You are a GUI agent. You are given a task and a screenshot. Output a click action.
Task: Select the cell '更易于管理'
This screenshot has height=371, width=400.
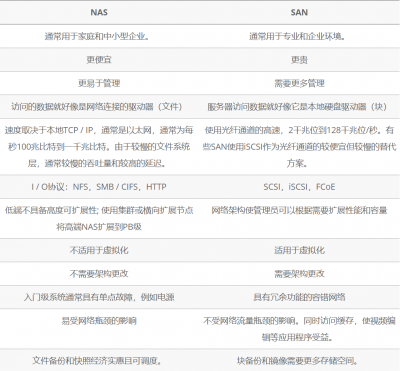(x=99, y=83)
